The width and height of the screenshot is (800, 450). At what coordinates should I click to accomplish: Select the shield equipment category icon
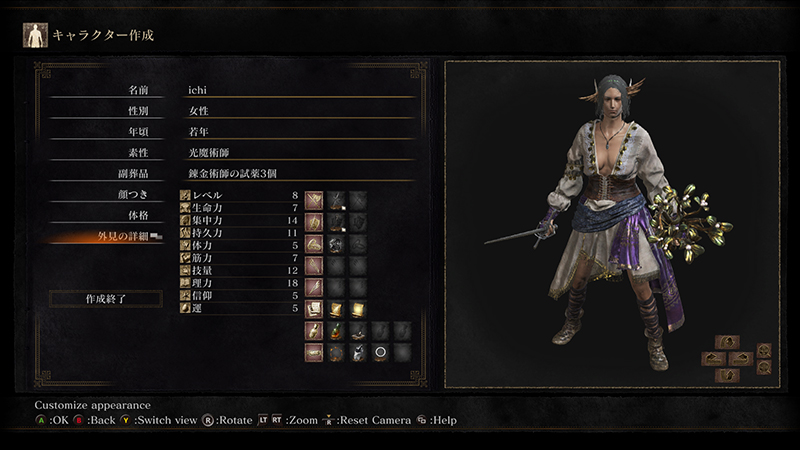tap(314, 222)
